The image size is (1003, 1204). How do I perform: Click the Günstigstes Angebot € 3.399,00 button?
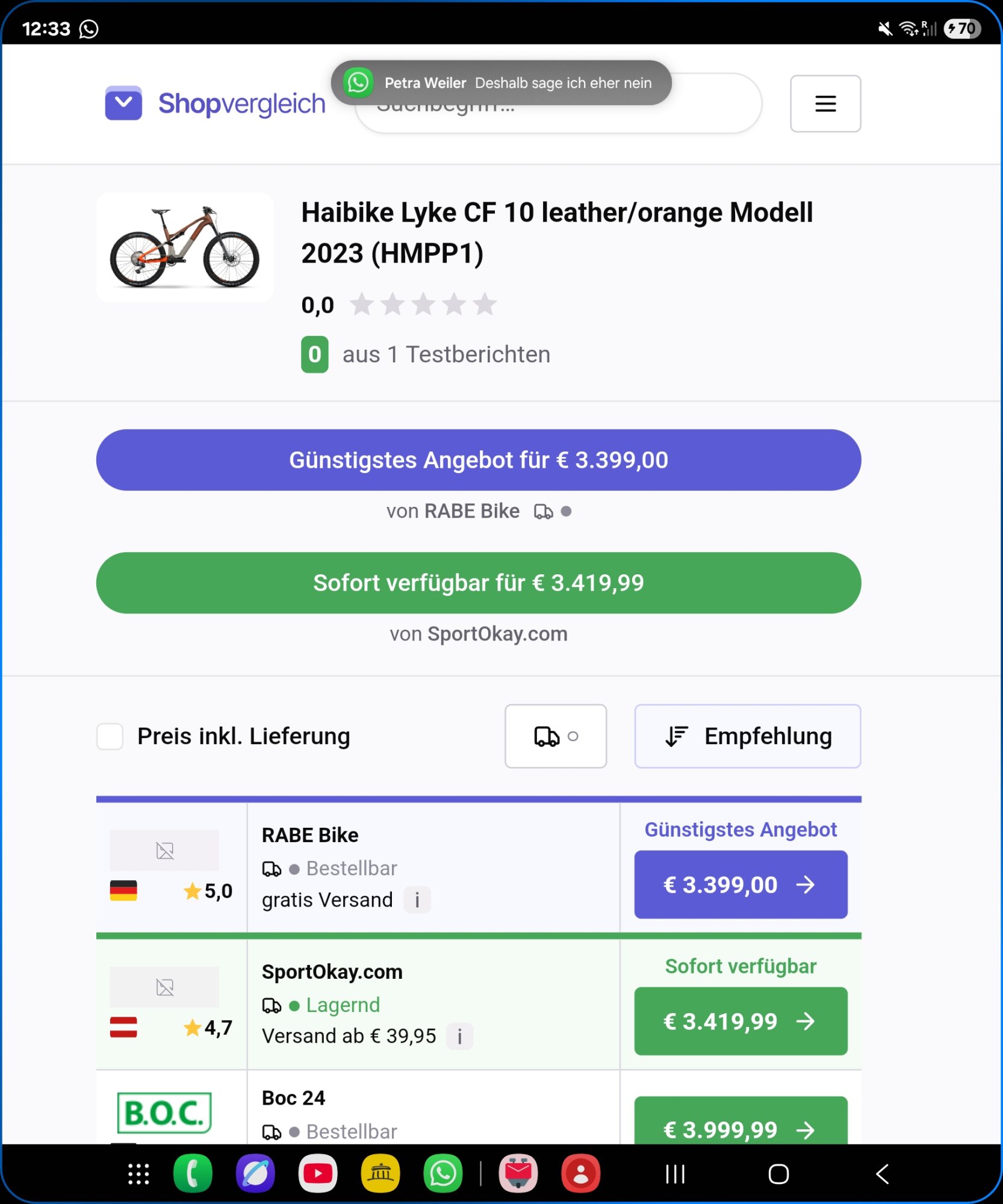coord(478,460)
